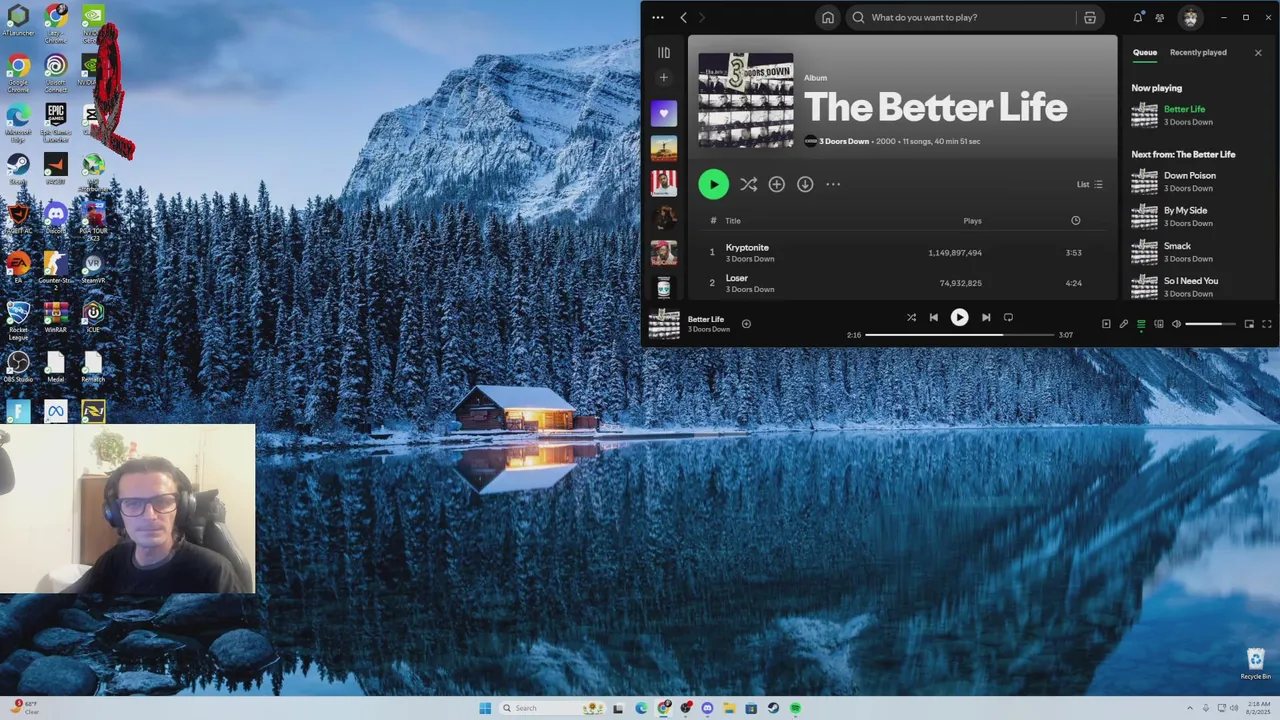1280x720 pixels.
Task: Click the Spotify icon in the taskbar
Action: 796,708
